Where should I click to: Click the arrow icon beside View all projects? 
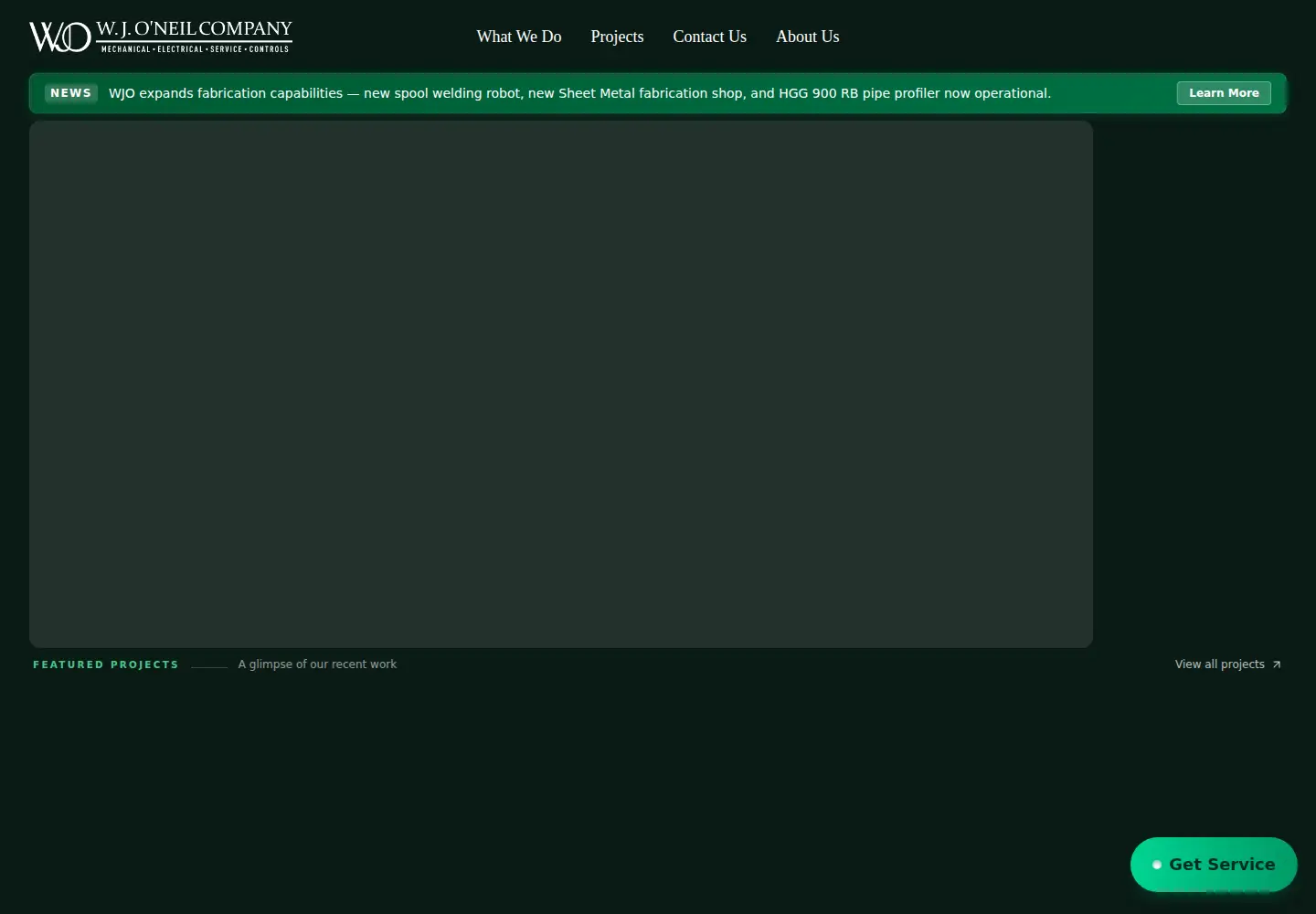pos(1277,664)
